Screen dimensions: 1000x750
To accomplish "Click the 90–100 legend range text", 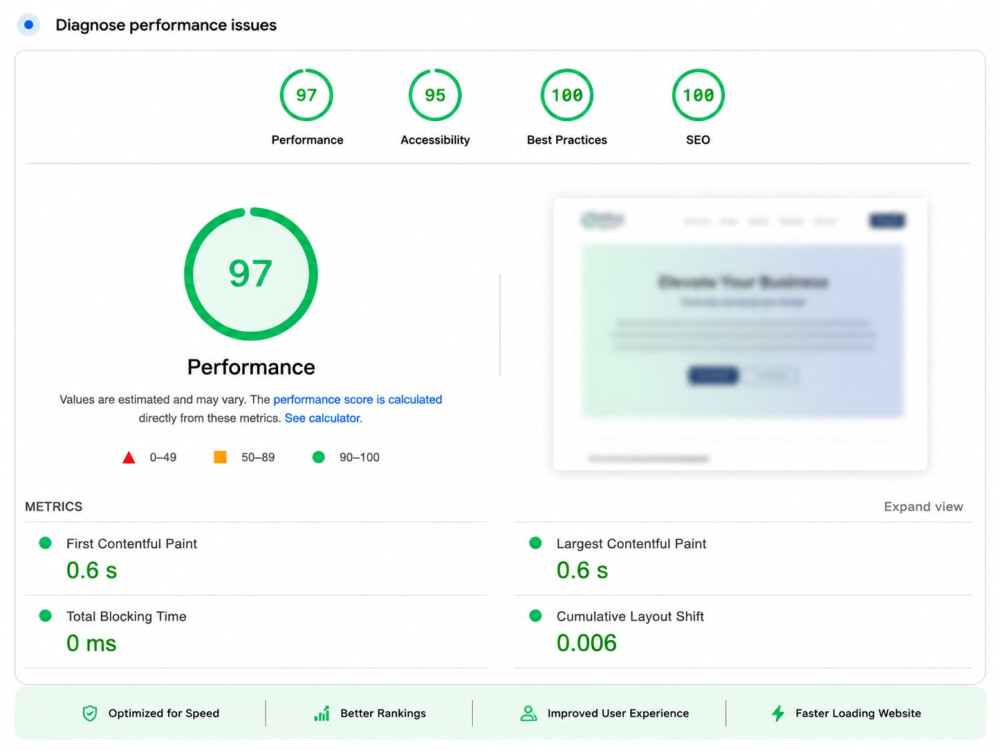I will [360, 457].
